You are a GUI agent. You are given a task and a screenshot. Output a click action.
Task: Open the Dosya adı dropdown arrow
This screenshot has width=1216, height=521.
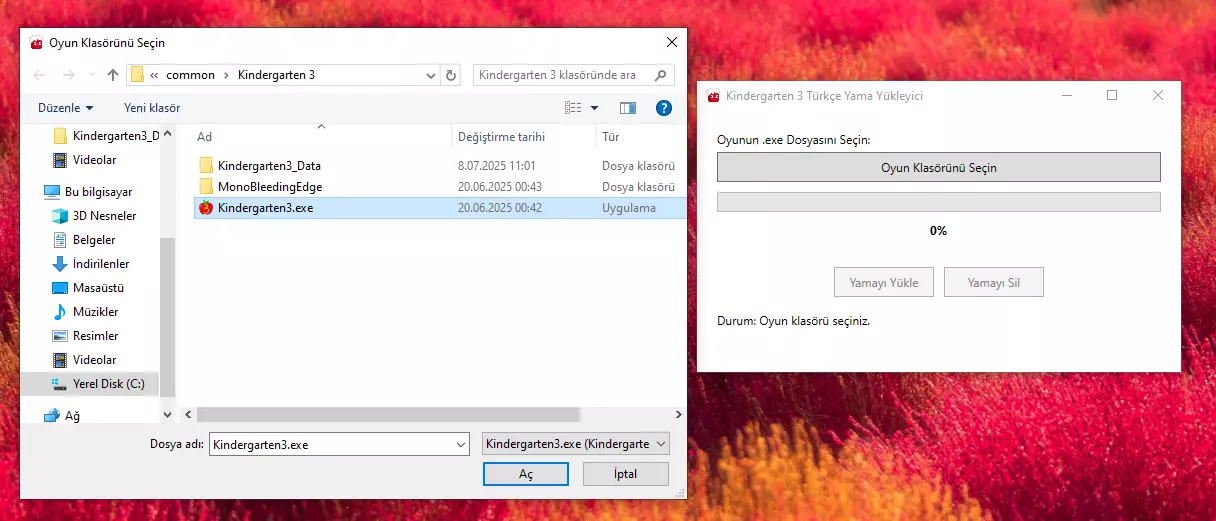tap(461, 445)
